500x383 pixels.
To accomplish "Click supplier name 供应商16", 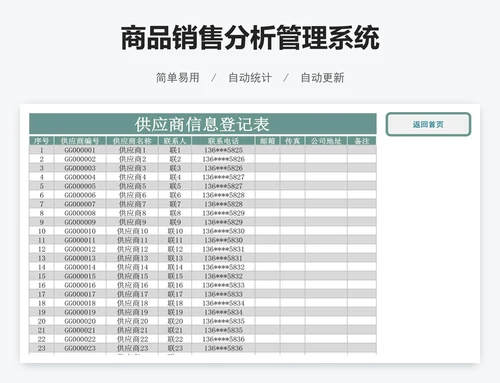I will tap(132, 285).
